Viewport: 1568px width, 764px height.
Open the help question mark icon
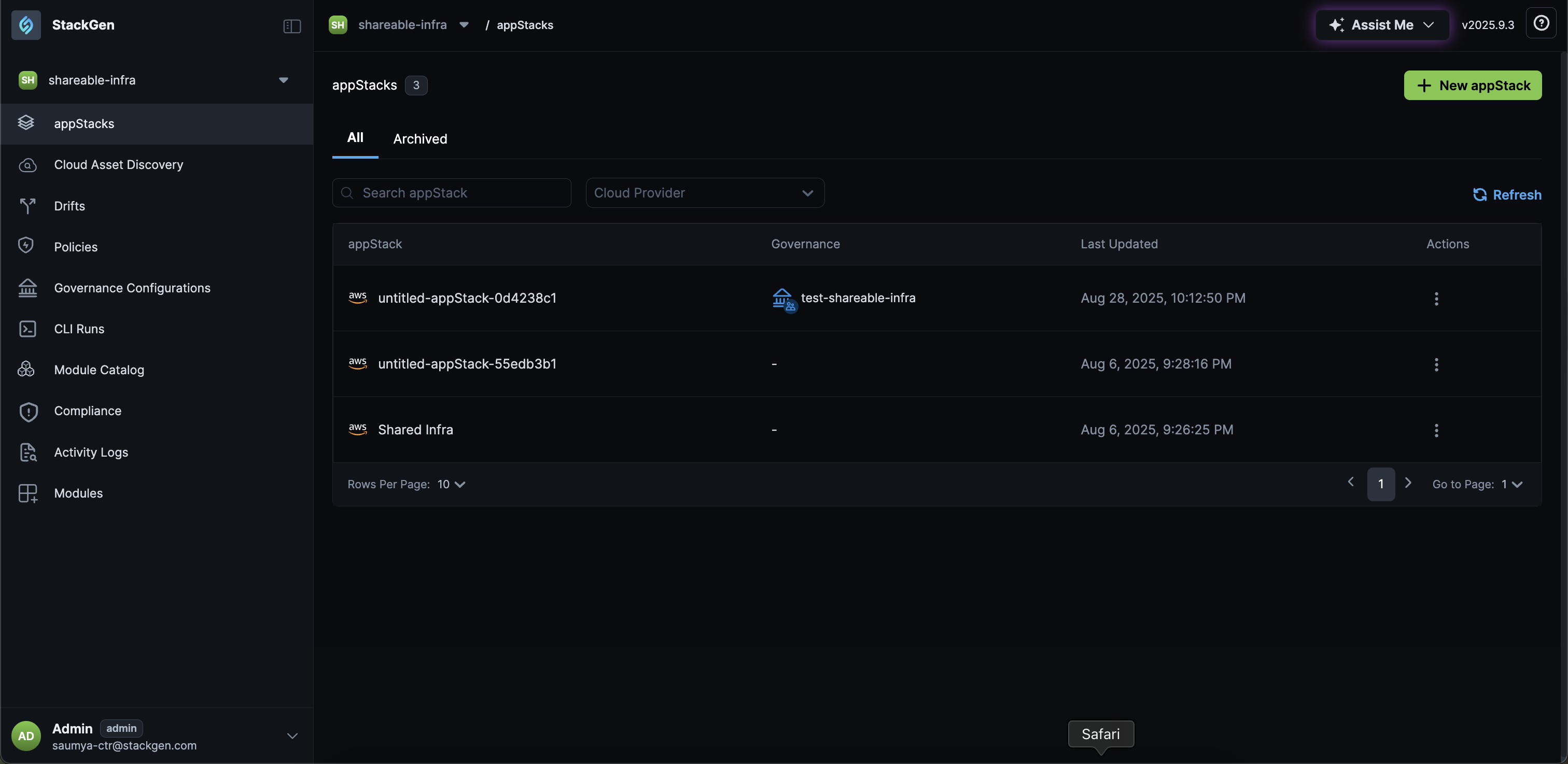1541,24
